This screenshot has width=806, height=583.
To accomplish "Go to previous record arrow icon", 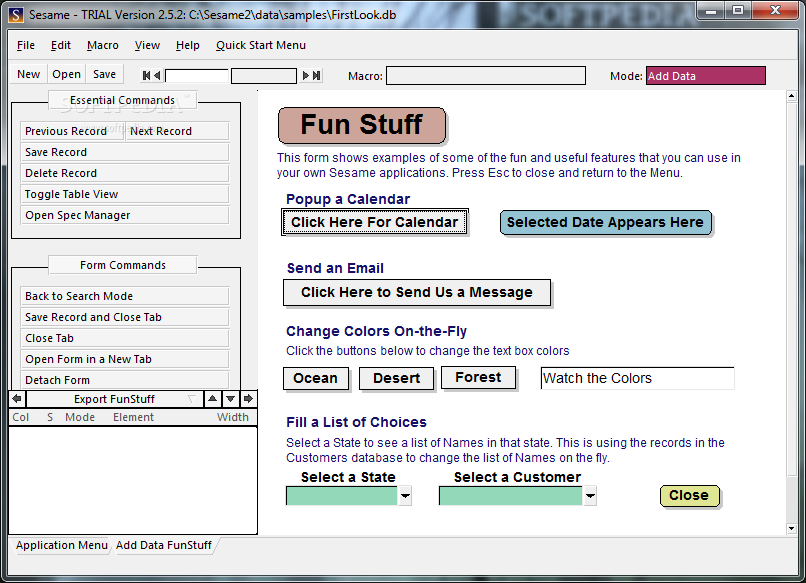I will [x=157, y=76].
